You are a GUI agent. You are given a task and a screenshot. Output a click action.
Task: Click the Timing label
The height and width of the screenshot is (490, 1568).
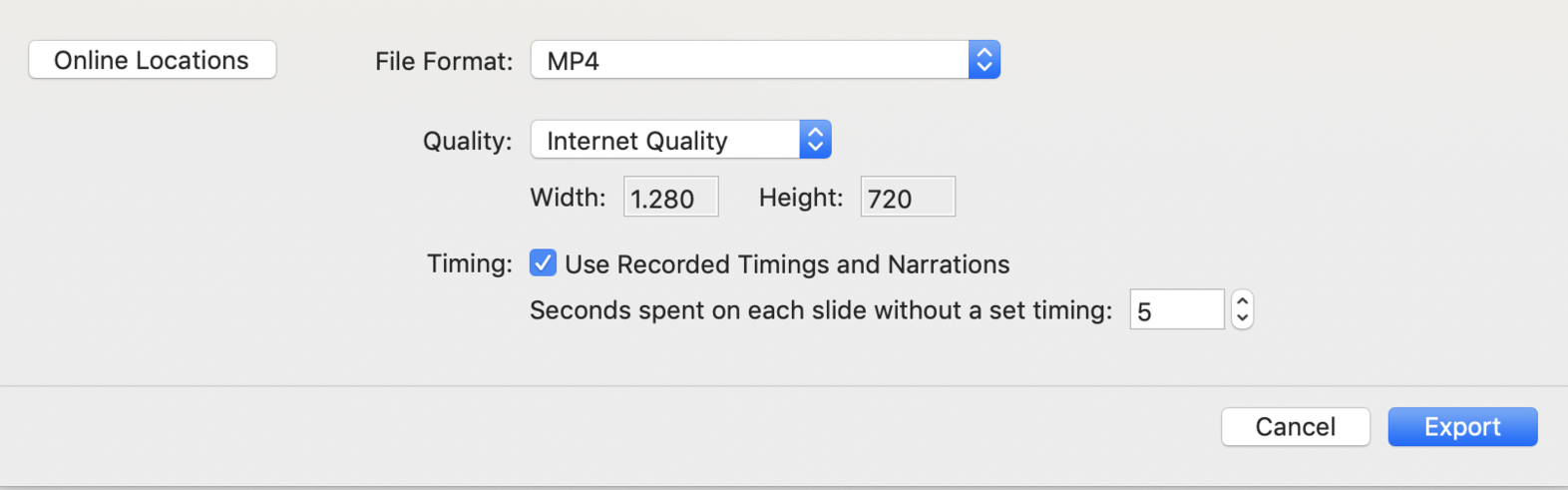[469, 263]
